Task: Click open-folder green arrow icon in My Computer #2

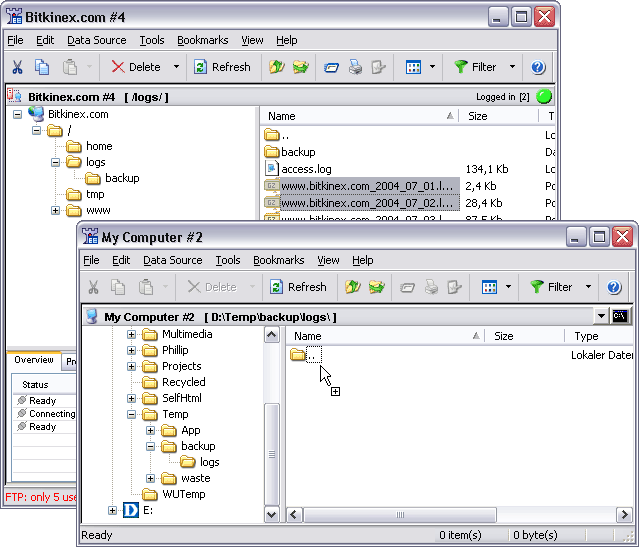Action: 377,287
